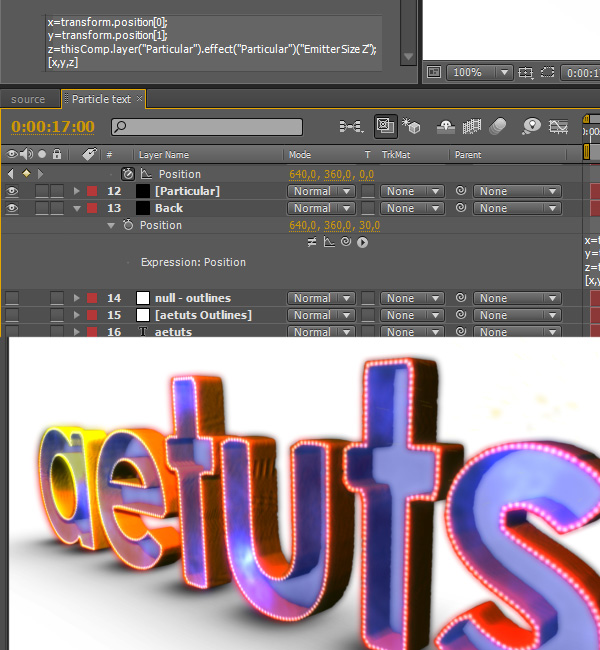The height and width of the screenshot is (650, 600).
Task: Open TrkMat dropdown for Back layer
Action: [x=412, y=208]
